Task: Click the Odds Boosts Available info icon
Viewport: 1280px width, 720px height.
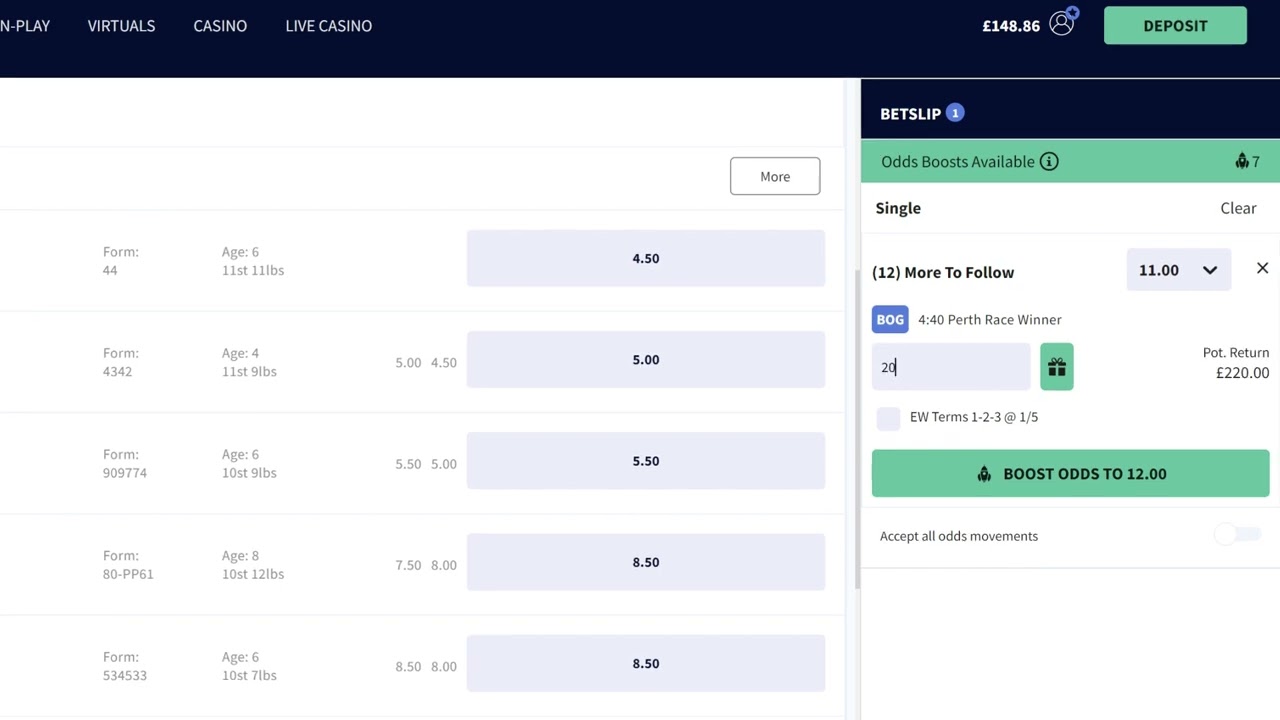Action: tap(1048, 161)
